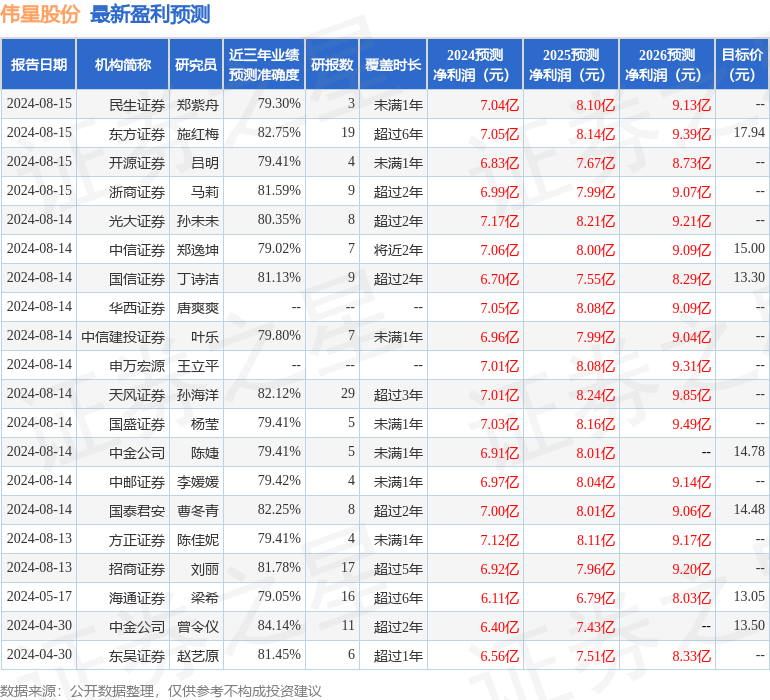This screenshot has width=770, height=700.
Task: Click the 82.75% accuracy value
Action: [279, 132]
